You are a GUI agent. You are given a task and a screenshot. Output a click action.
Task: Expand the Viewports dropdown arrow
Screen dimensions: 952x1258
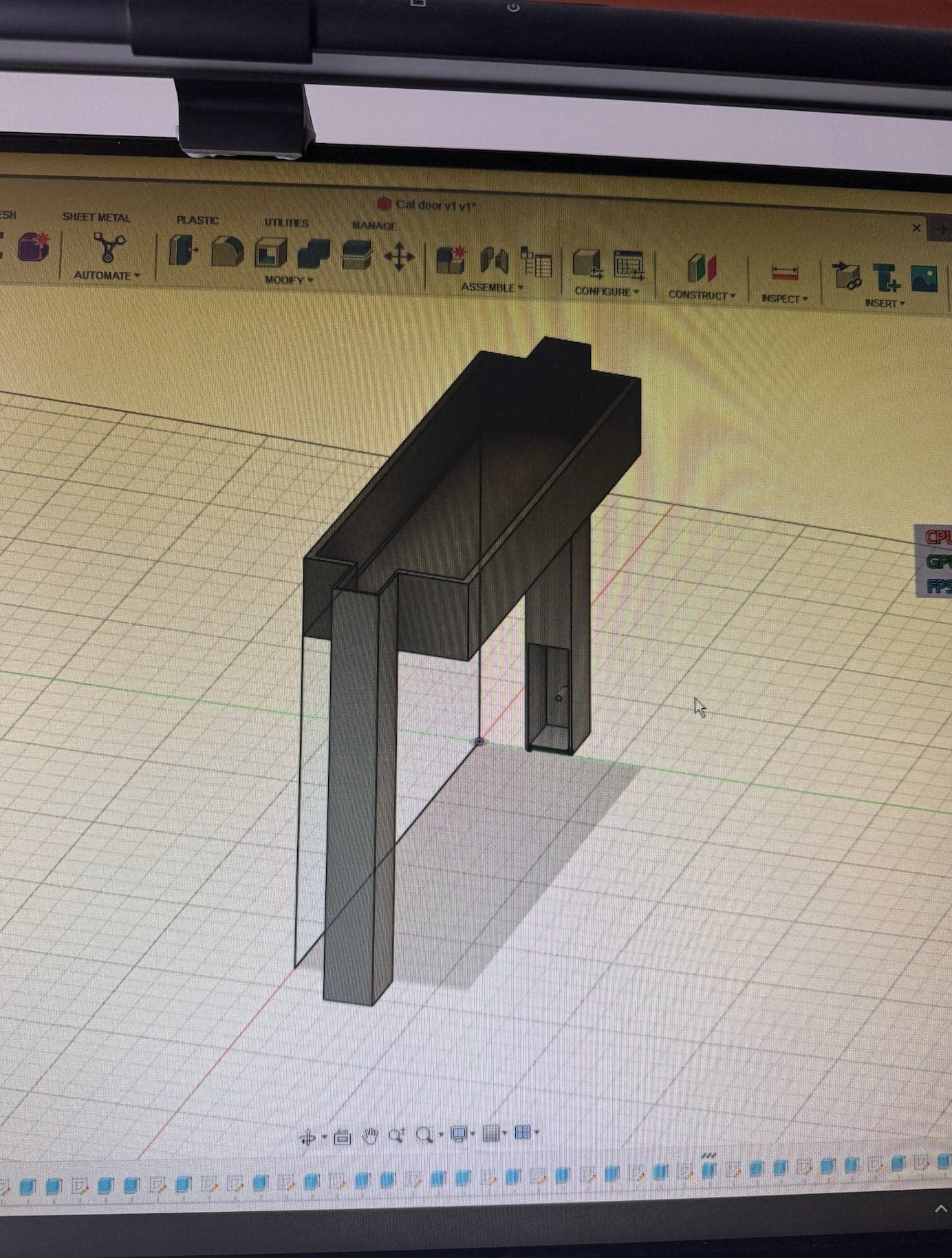pos(537,1133)
